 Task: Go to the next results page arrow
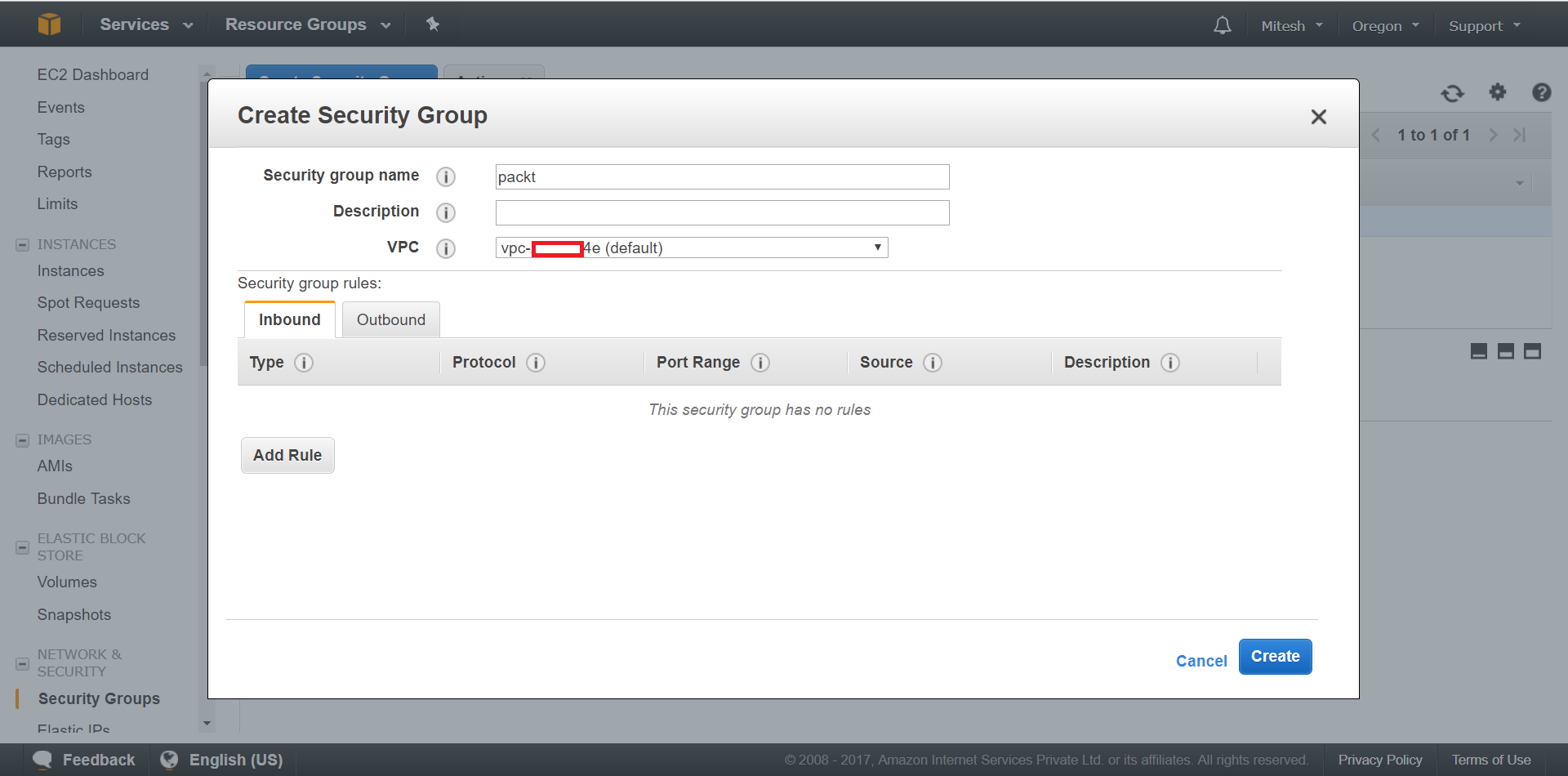1493,135
